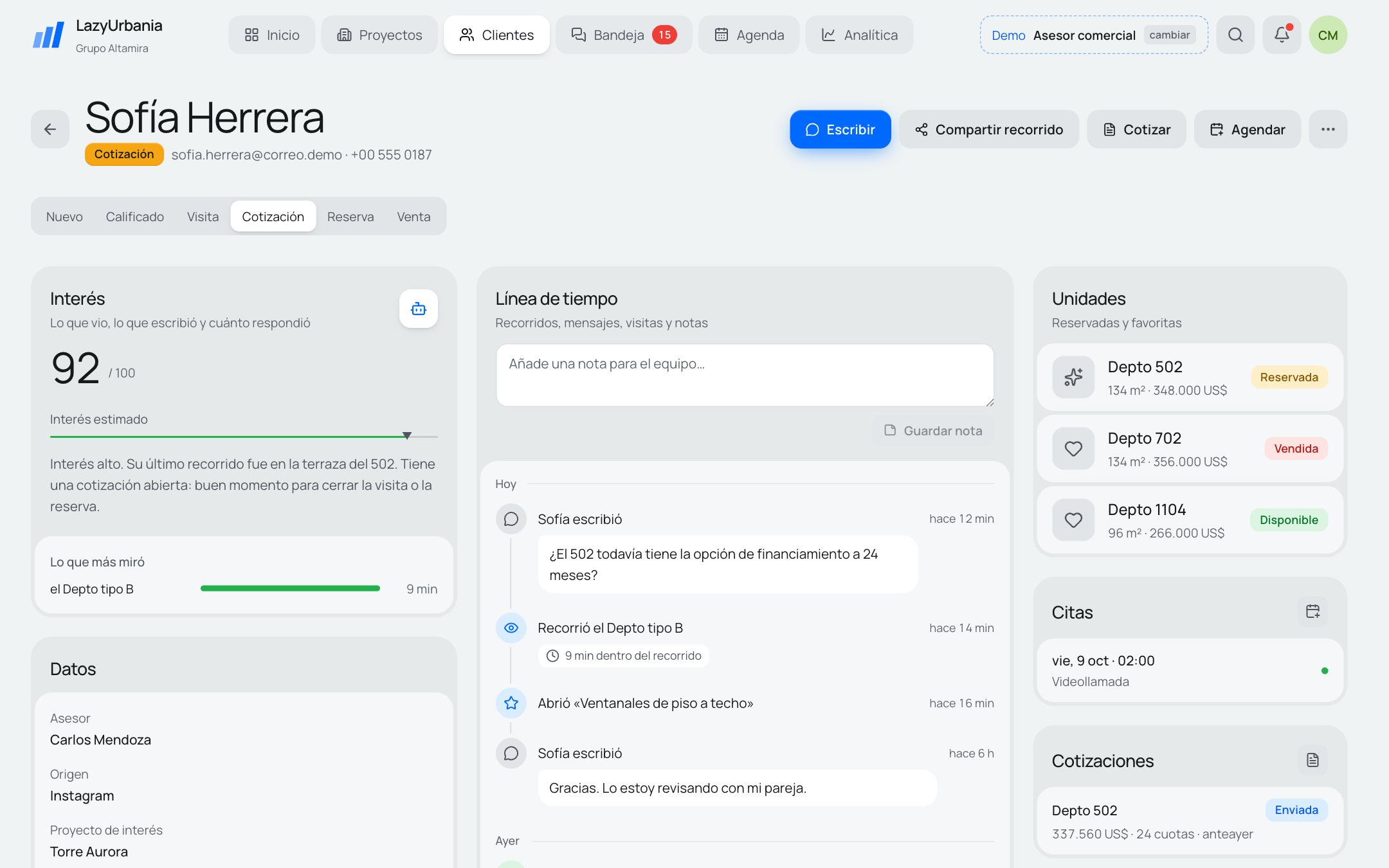Toggle favorite heart for Depto 702
This screenshot has width=1389, height=868.
1073,448
